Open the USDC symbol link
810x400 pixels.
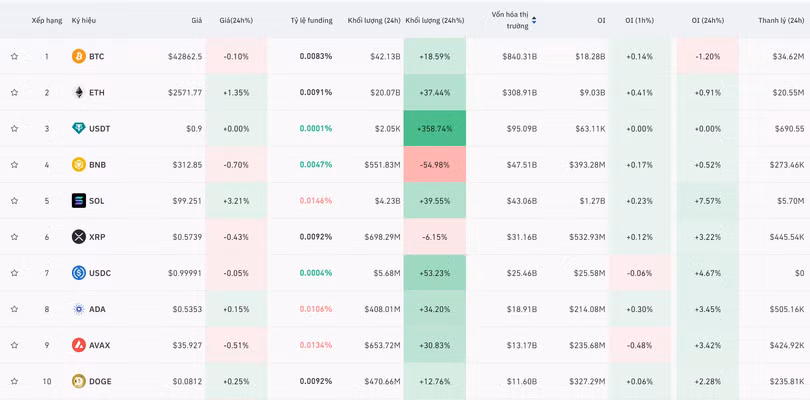tap(100, 273)
